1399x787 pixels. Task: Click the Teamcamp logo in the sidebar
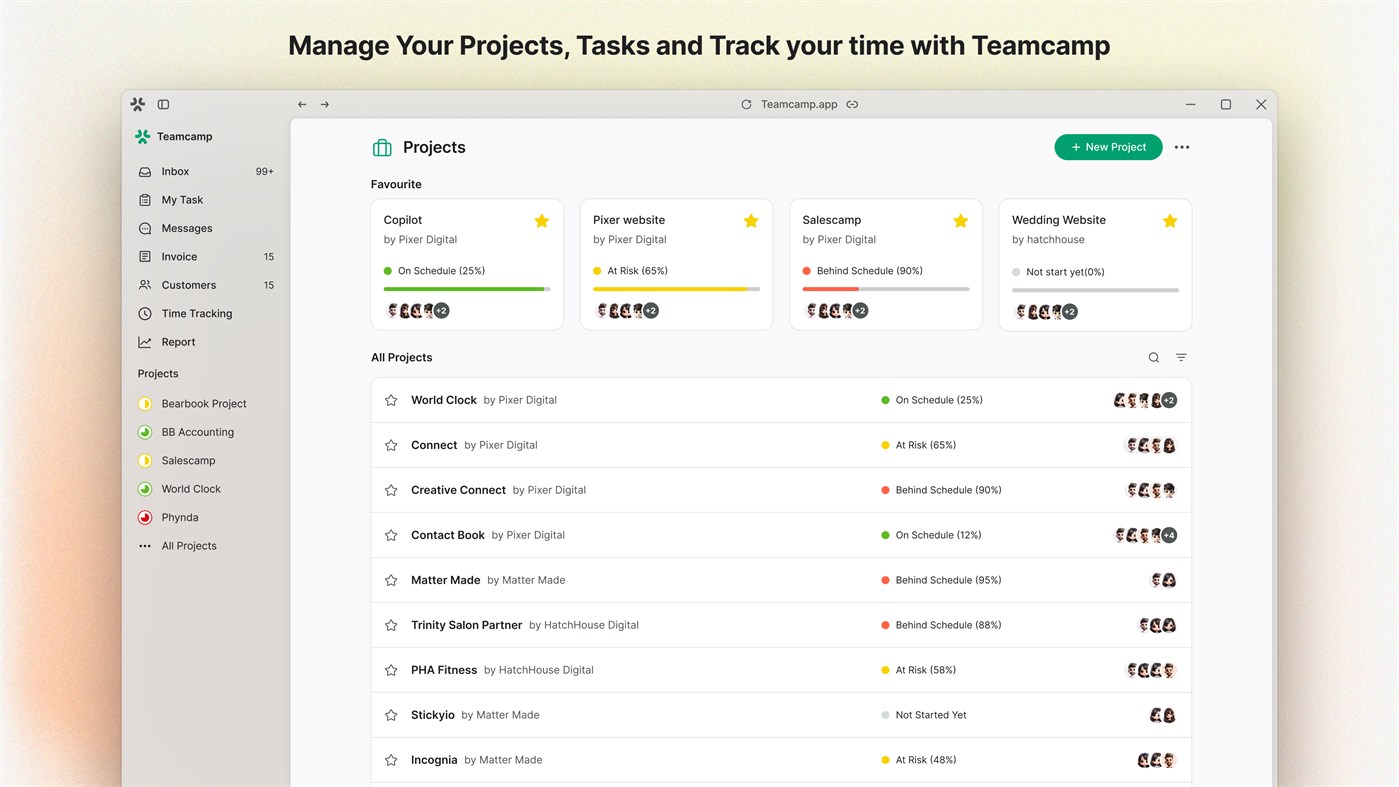tap(141, 136)
